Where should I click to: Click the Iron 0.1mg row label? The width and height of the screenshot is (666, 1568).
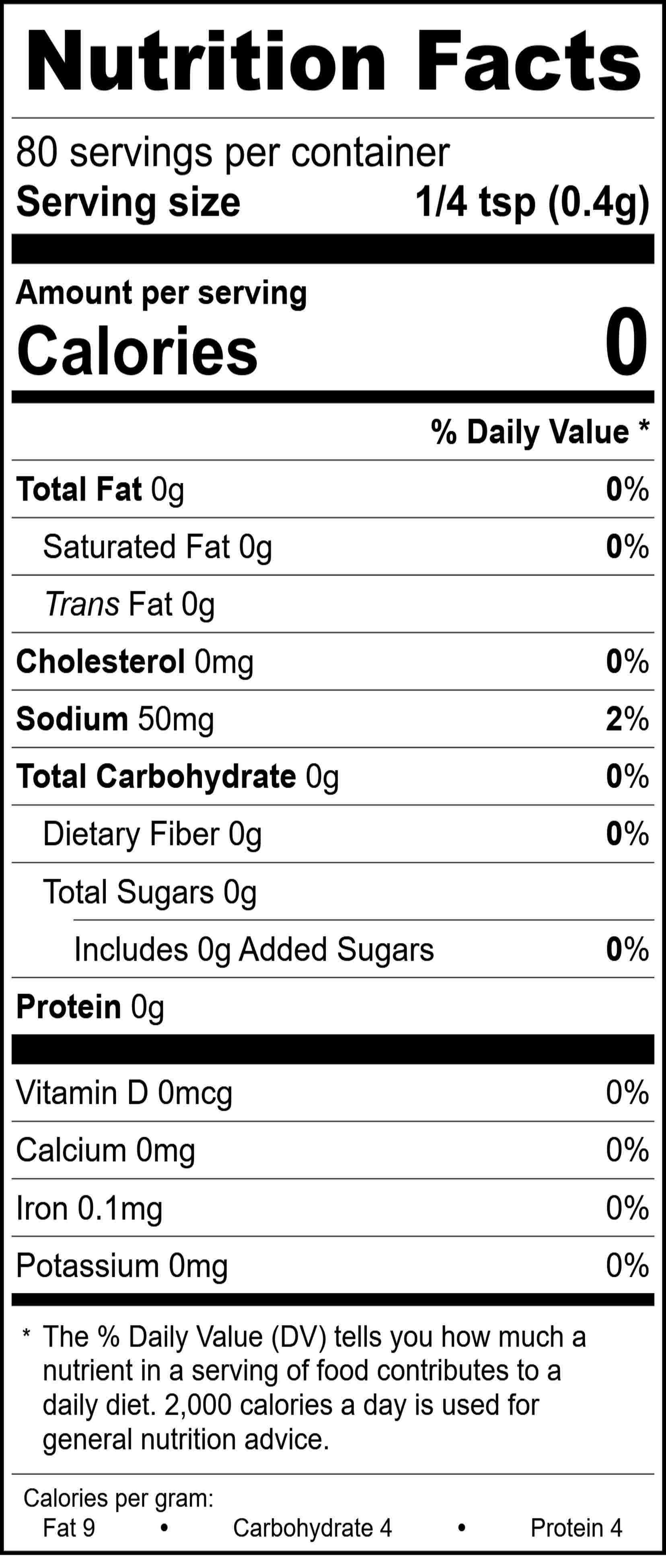point(90,1208)
